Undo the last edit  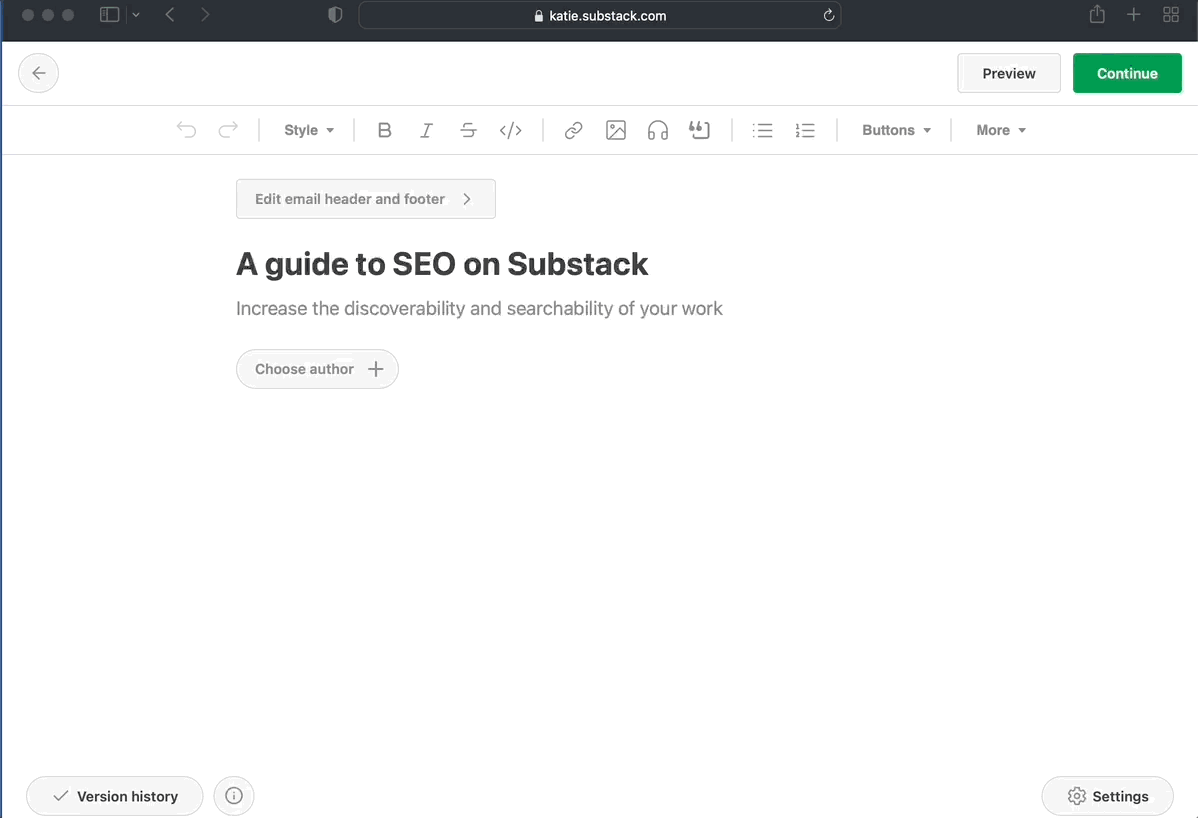(186, 130)
